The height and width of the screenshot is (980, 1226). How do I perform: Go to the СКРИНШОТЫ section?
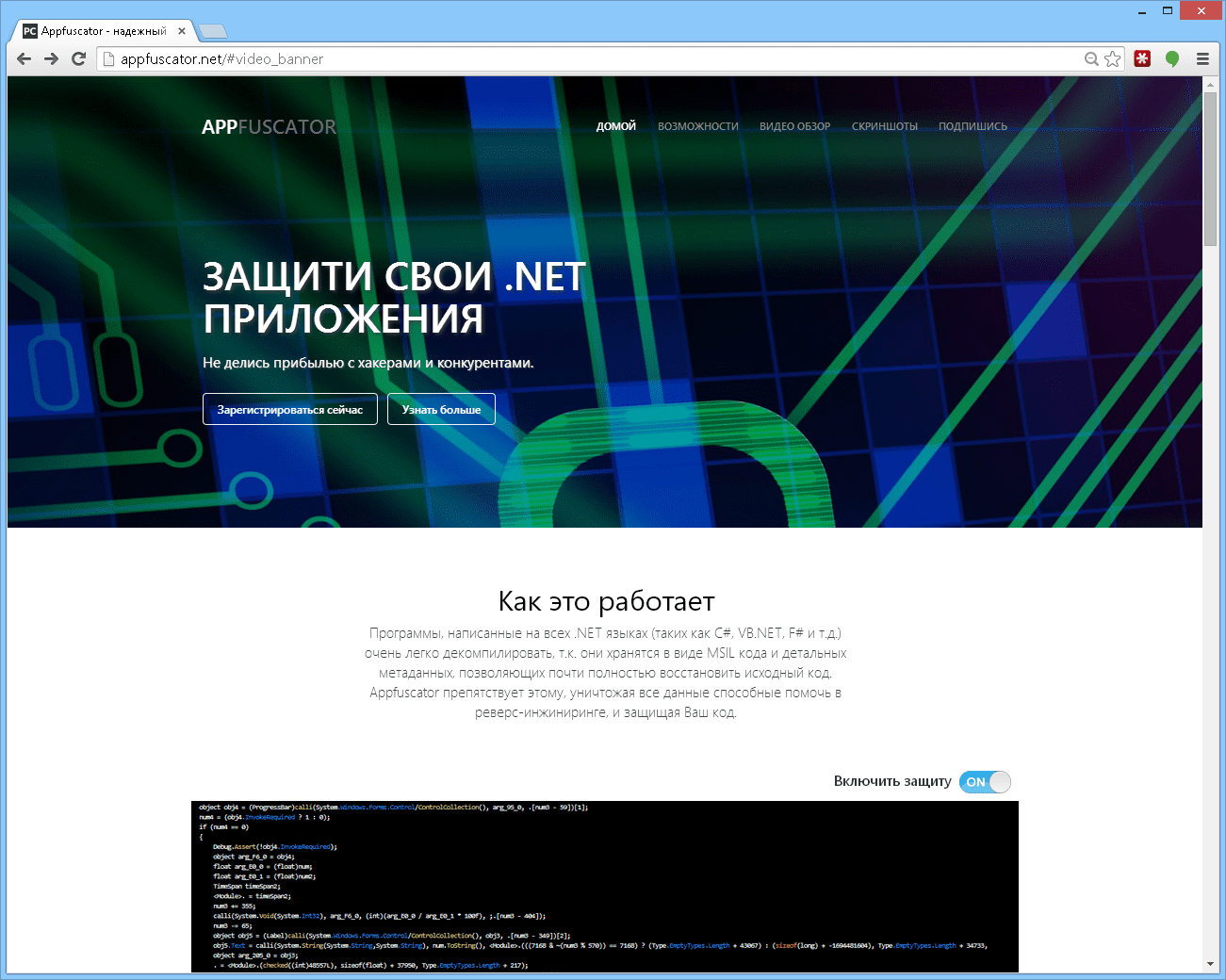pyautogui.click(x=885, y=126)
